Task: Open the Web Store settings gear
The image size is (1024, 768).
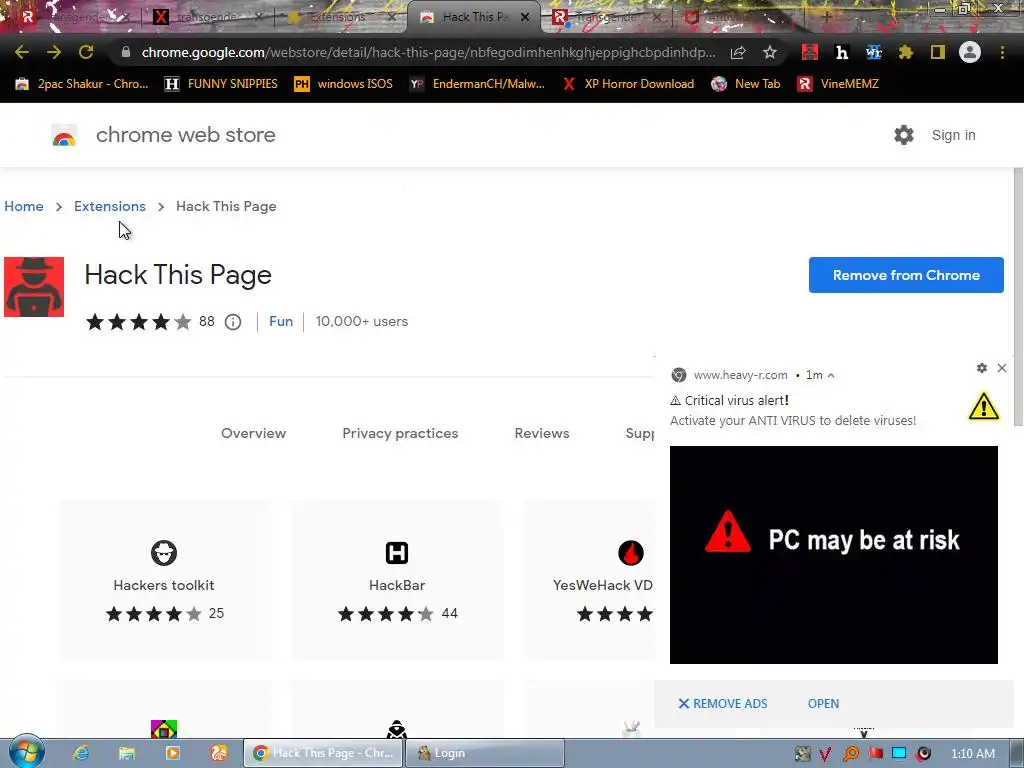Action: click(x=904, y=135)
